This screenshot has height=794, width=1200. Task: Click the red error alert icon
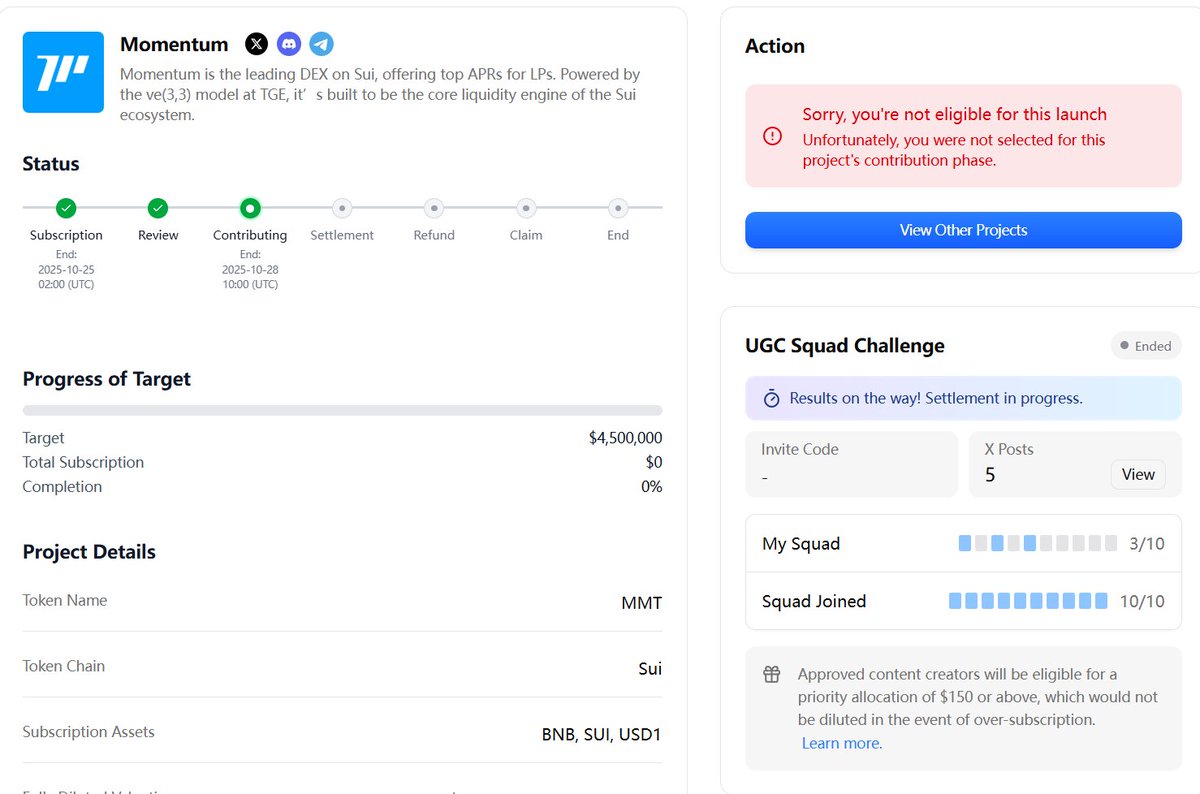(x=772, y=136)
